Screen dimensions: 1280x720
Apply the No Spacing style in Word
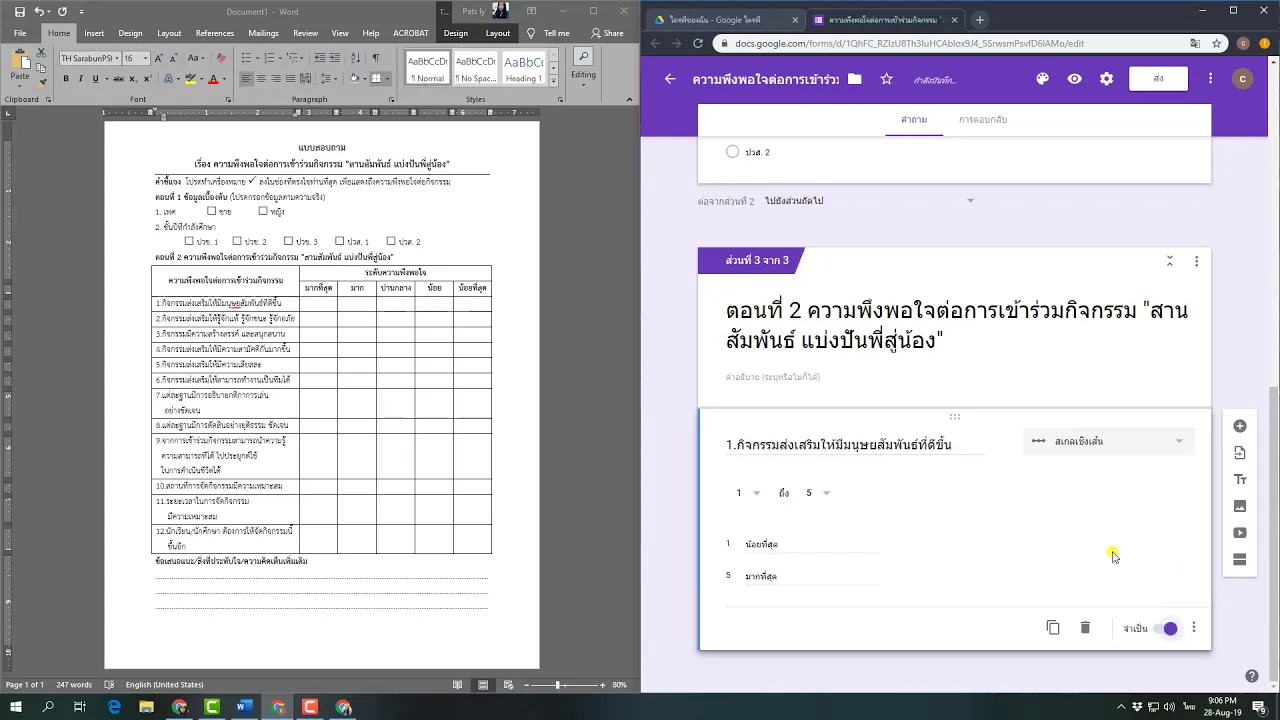click(476, 67)
